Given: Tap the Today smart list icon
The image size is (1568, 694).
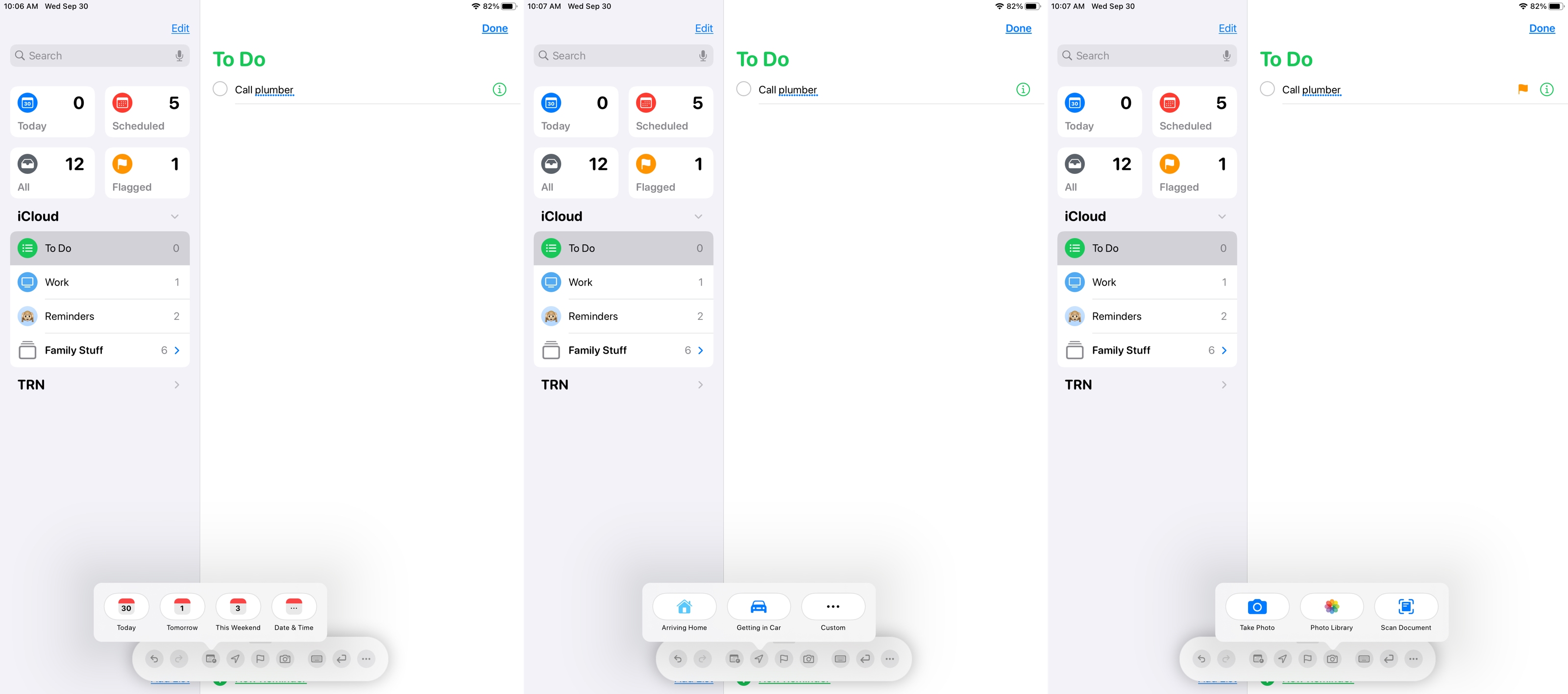Looking at the screenshot, I should click(x=27, y=103).
